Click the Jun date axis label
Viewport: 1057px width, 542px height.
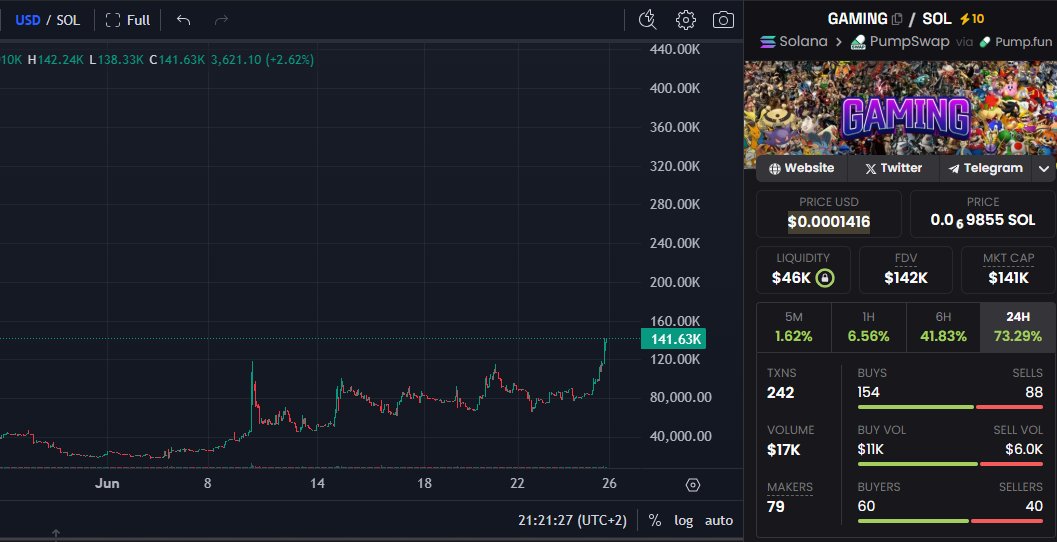pyautogui.click(x=107, y=483)
